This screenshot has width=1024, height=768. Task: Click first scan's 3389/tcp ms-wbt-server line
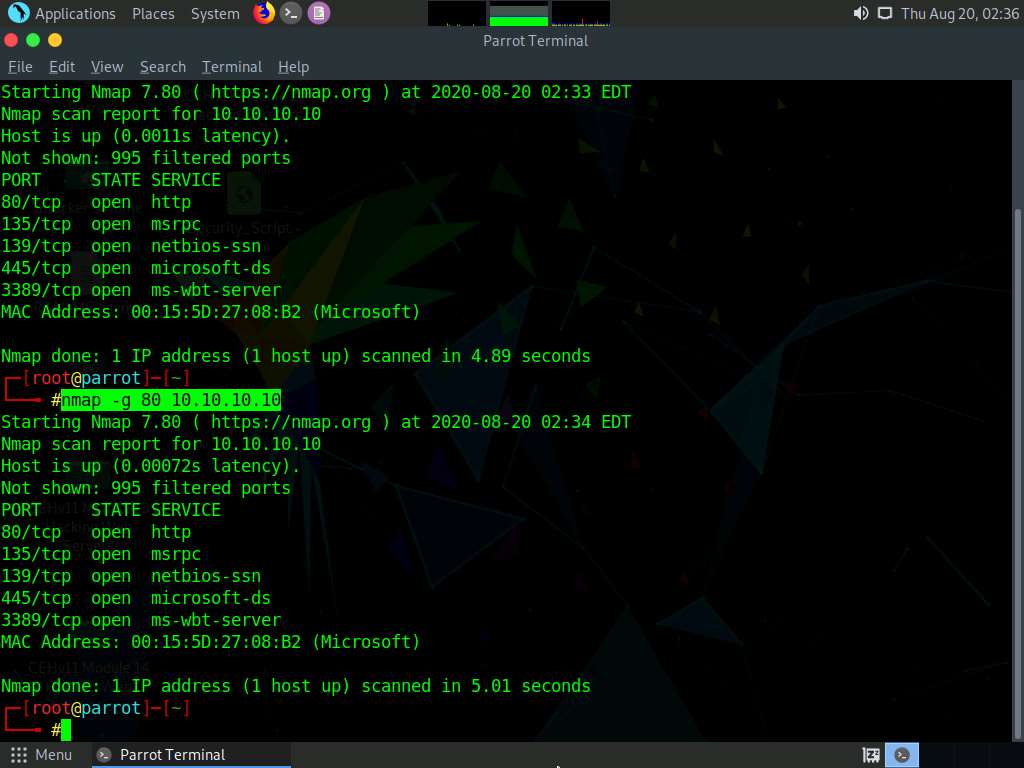(141, 290)
